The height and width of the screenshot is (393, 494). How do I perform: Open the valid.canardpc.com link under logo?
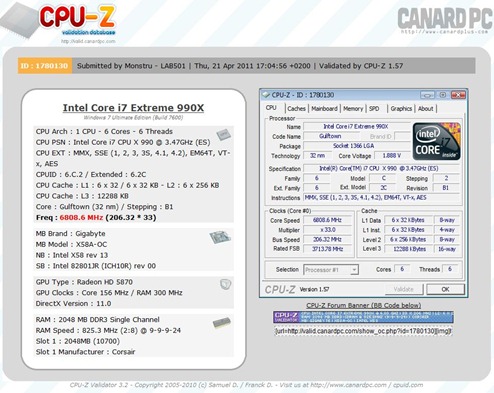click(88, 42)
